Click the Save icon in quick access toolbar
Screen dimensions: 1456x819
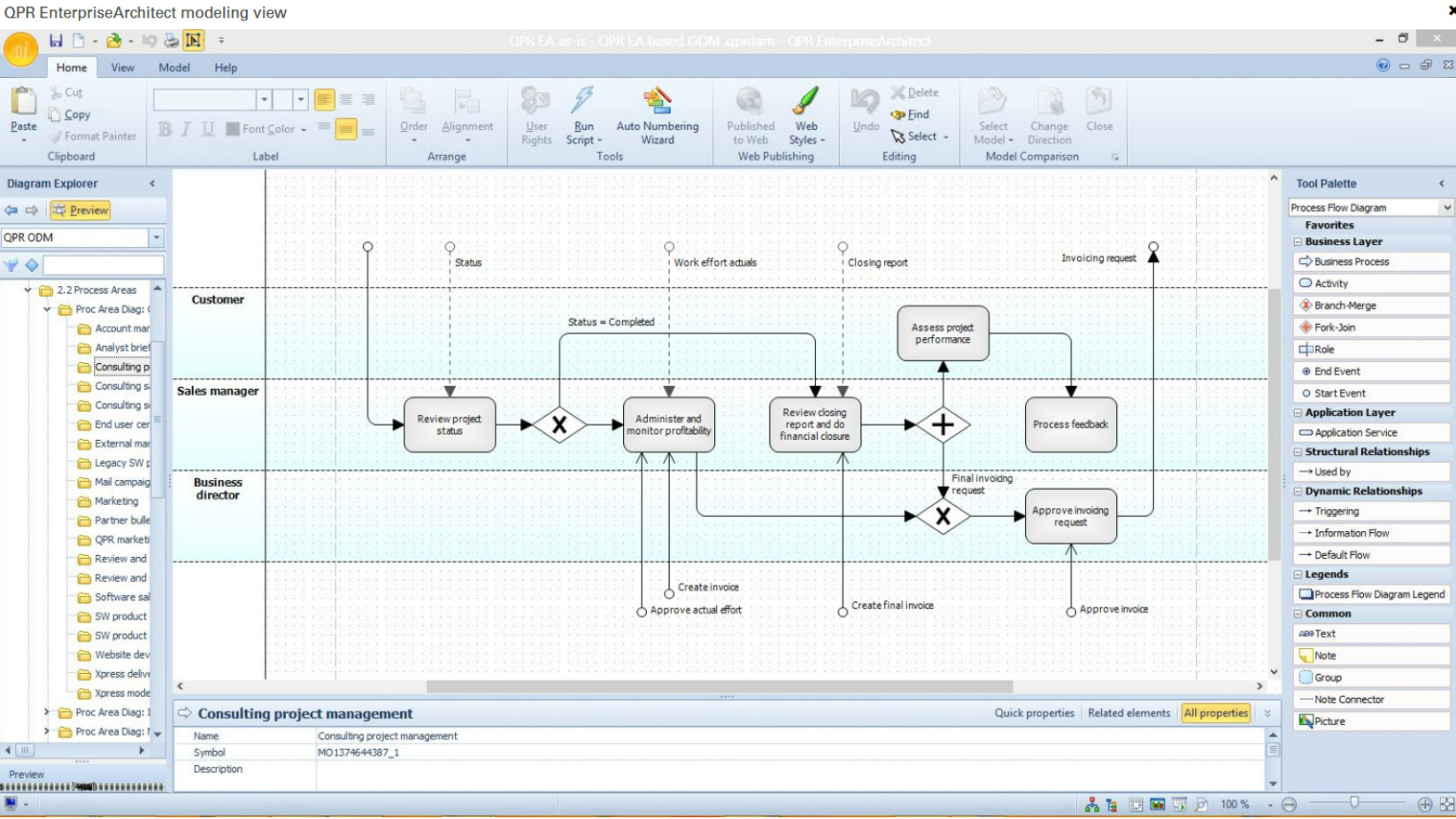click(56, 40)
